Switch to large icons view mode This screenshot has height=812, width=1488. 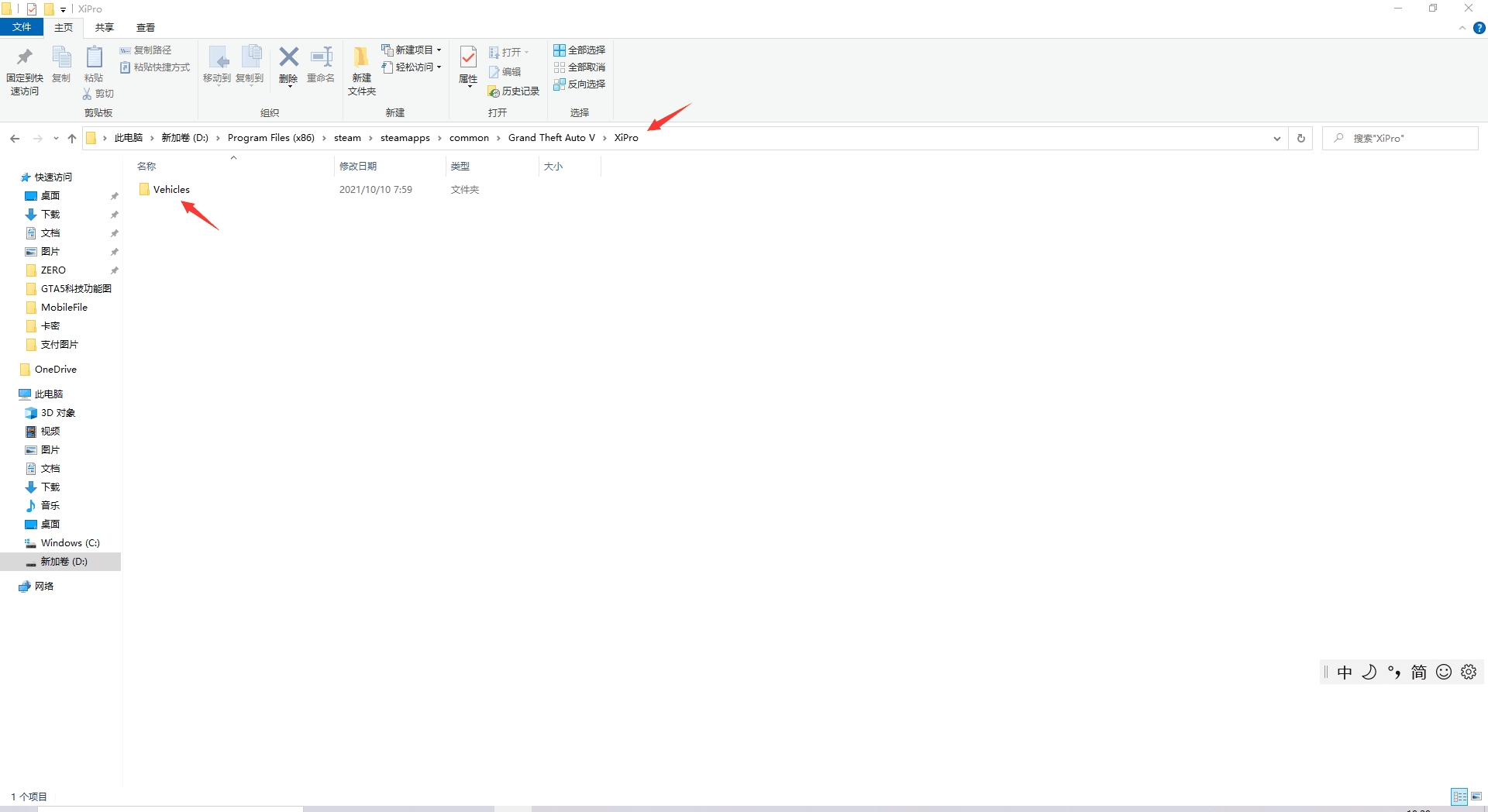1476,797
